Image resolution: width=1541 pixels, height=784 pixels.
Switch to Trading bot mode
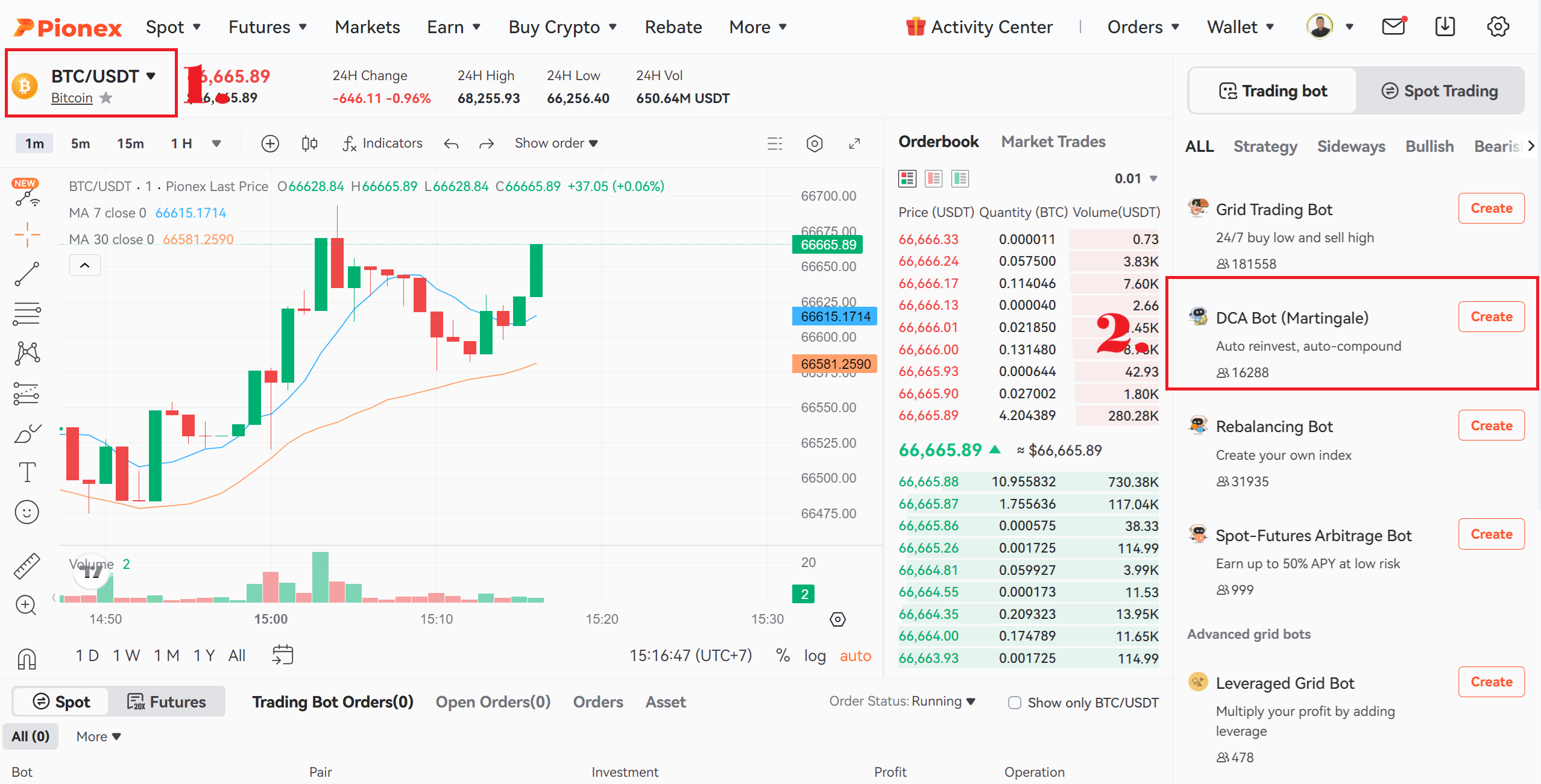tap(1273, 91)
